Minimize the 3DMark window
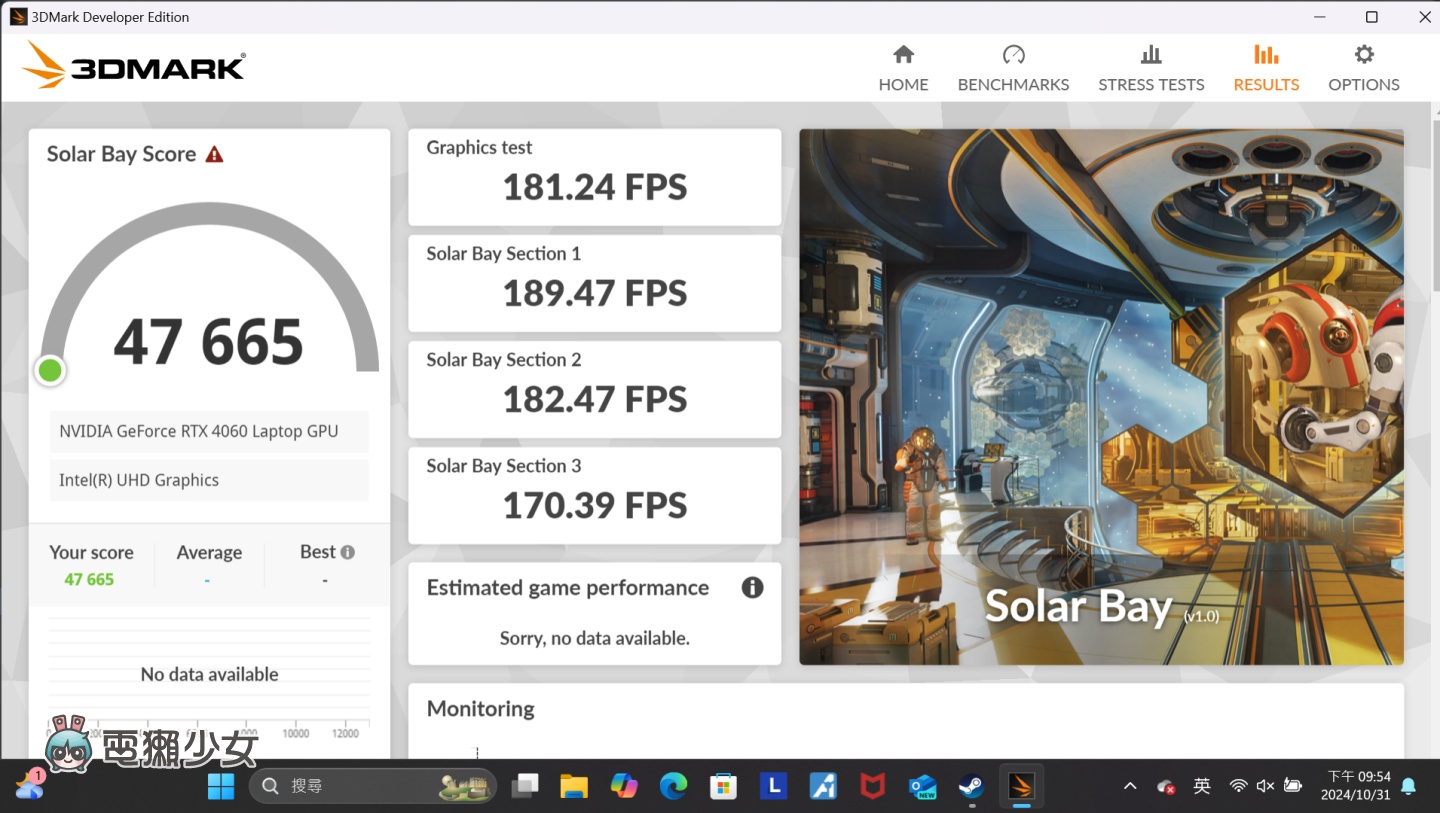Viewport: 1440px width, 813px height. 1319,17
